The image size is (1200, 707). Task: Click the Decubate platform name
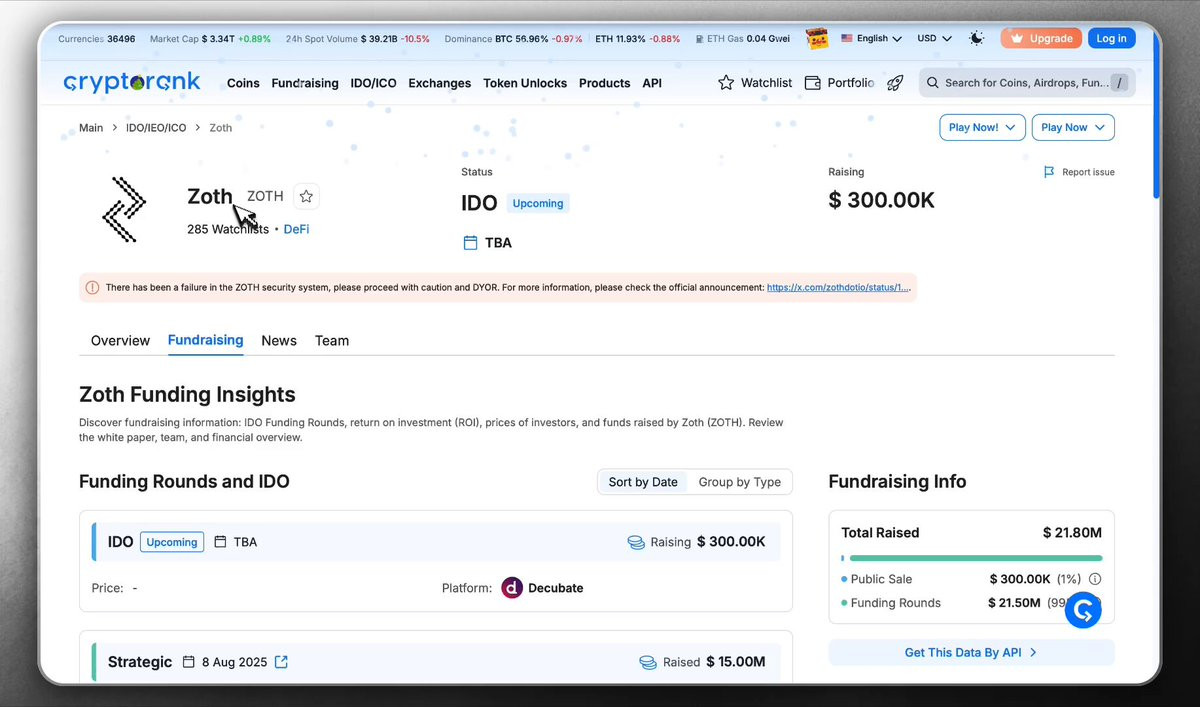(x=556, y=588)
